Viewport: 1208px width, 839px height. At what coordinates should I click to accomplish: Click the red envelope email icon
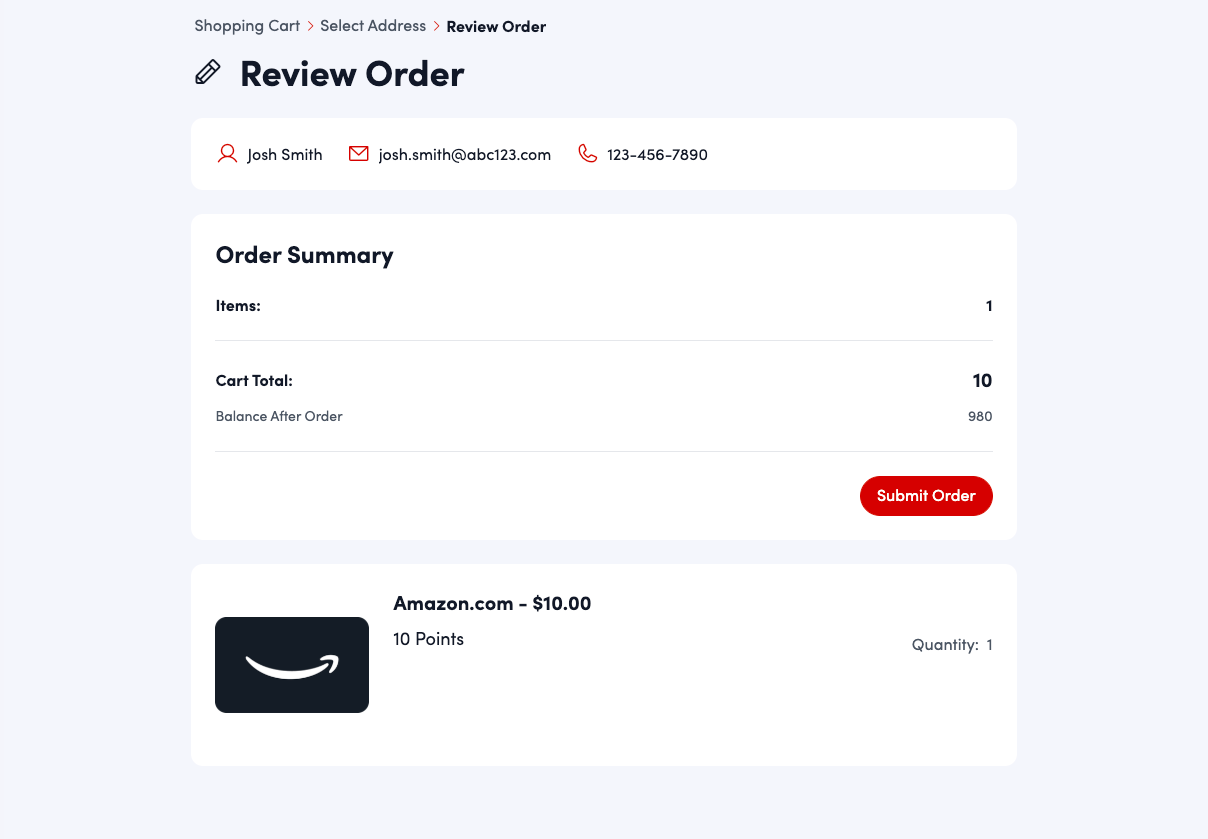point(359,154)
